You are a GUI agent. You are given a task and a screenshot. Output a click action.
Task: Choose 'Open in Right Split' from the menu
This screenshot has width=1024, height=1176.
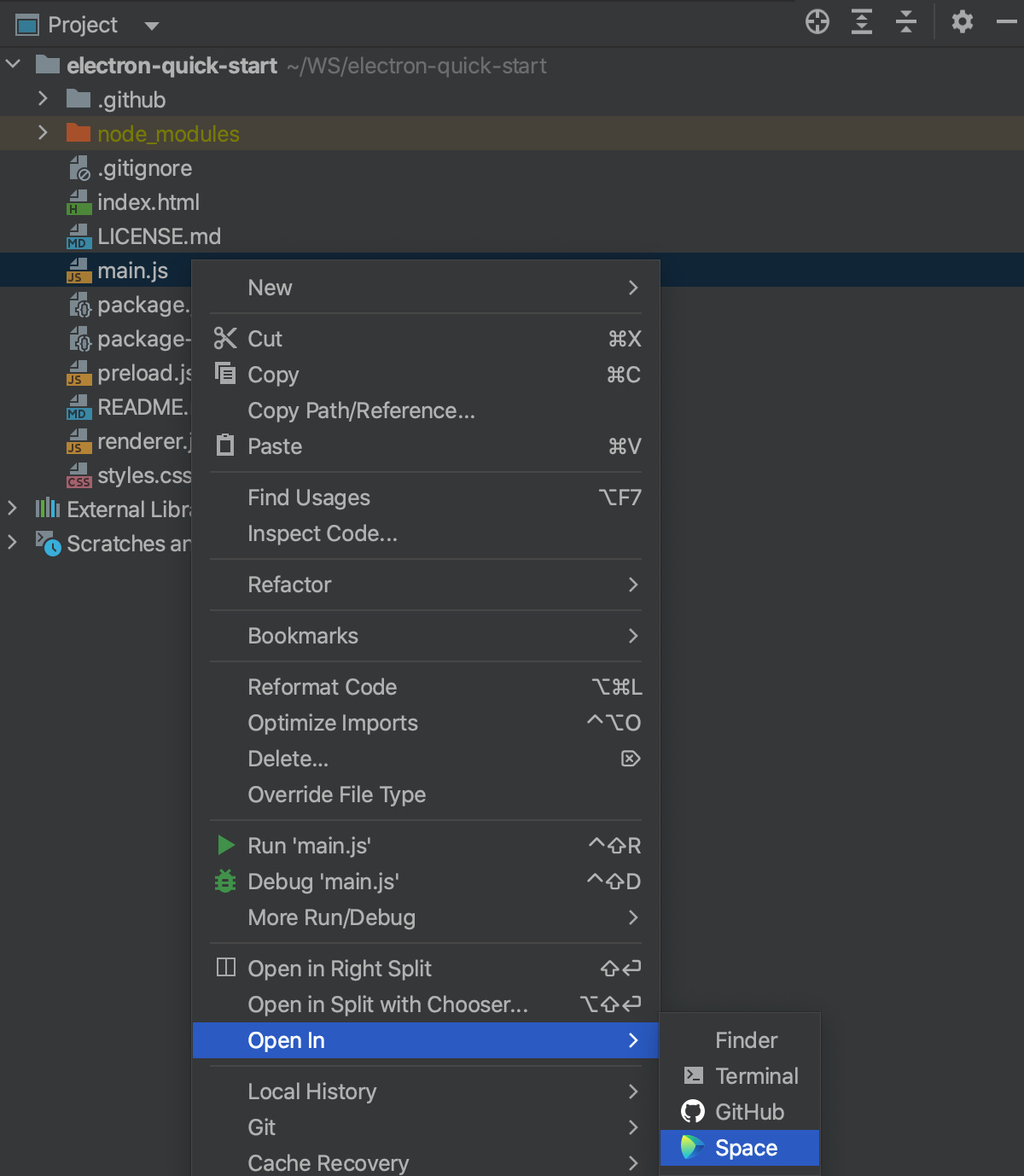[339, 969]
